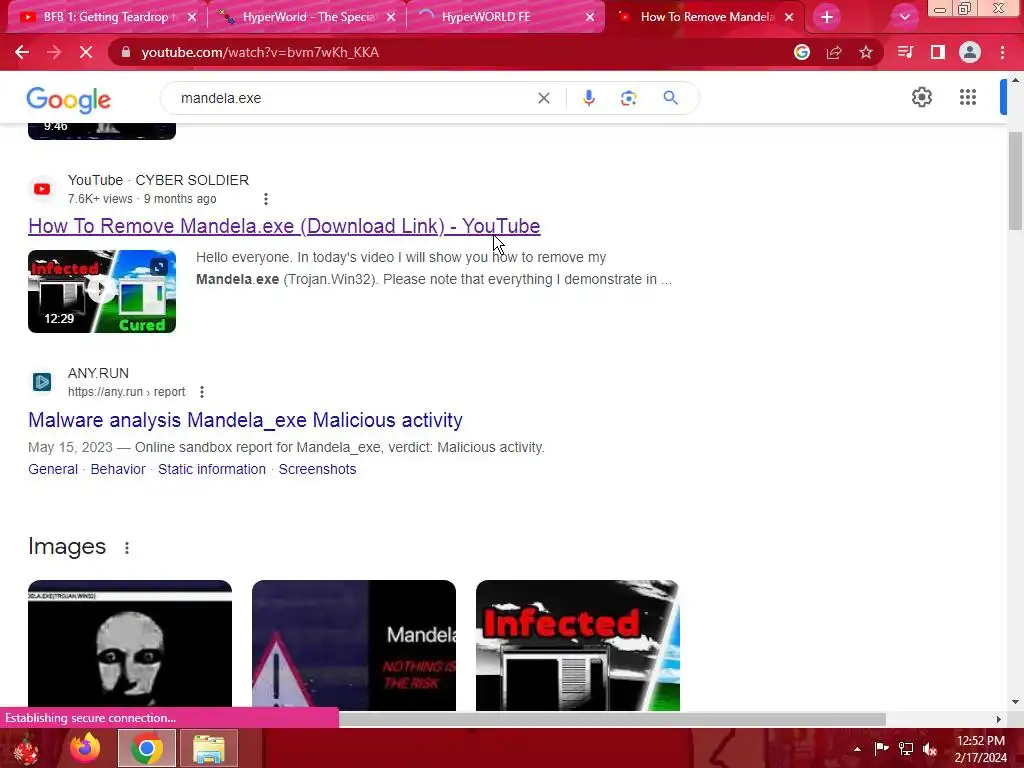
Task: Start voice search with the microphone icon
Action: [588, 98]
